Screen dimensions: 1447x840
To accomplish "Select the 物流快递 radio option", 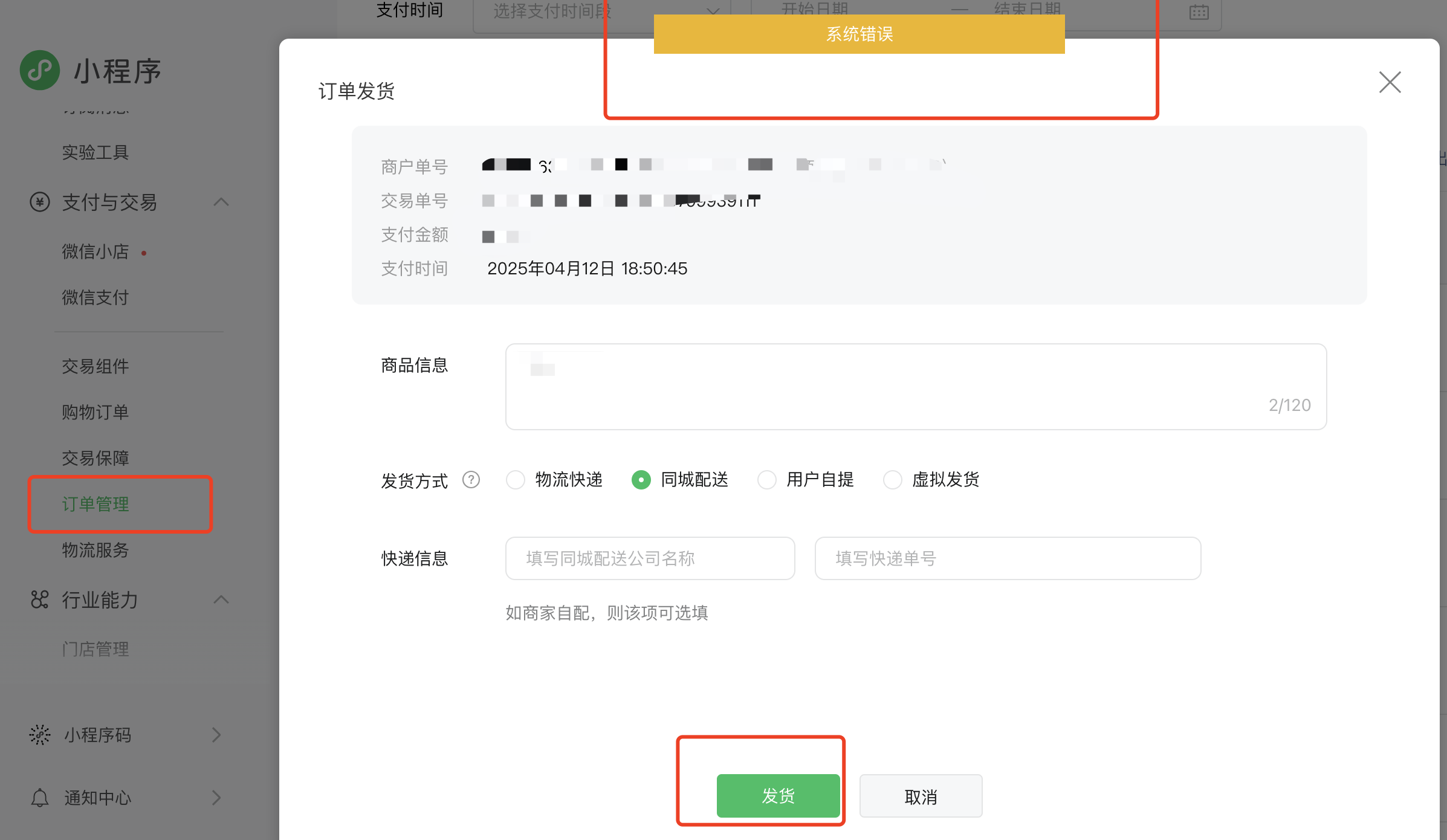I will (516, 480).
